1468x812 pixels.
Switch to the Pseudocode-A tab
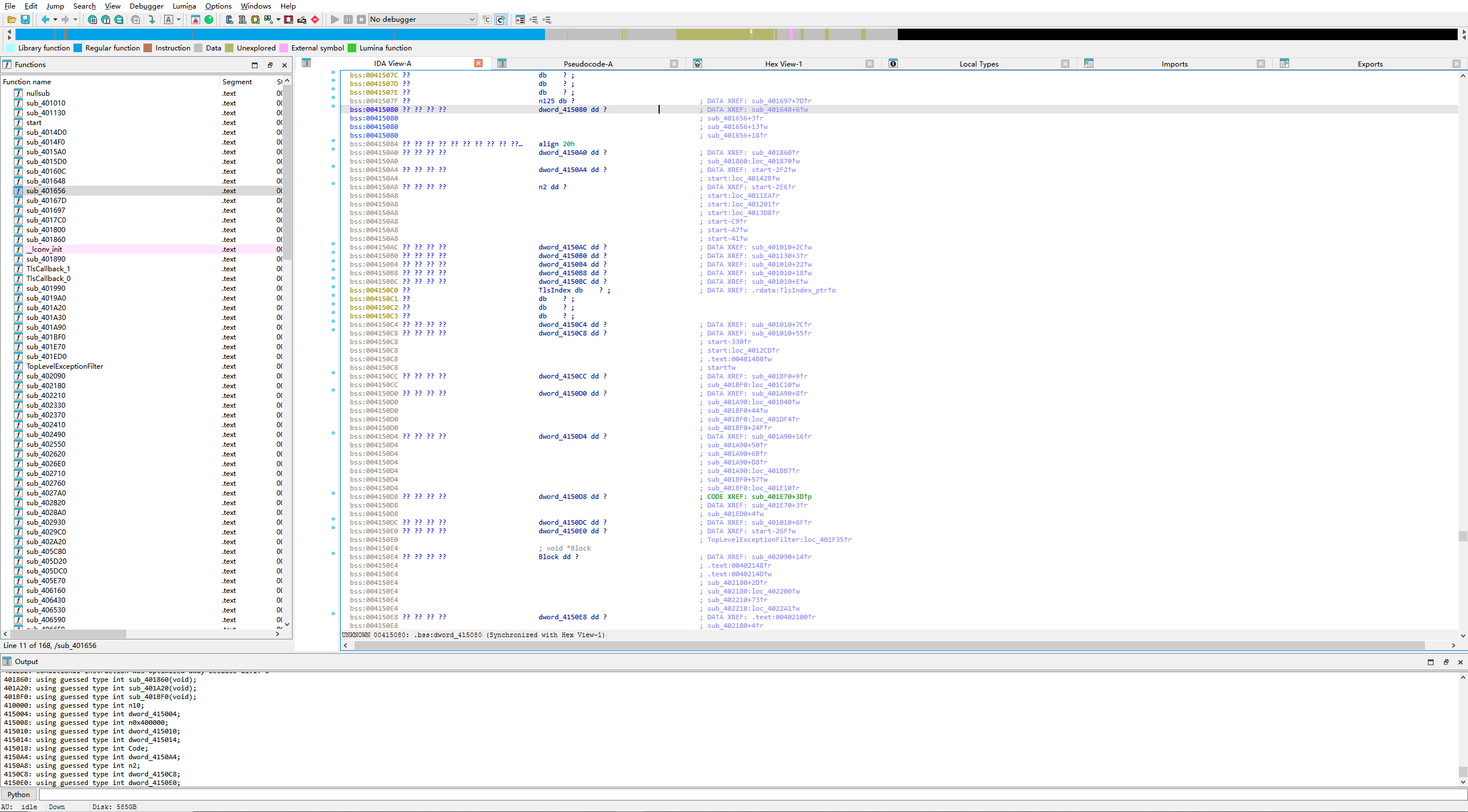587,64
